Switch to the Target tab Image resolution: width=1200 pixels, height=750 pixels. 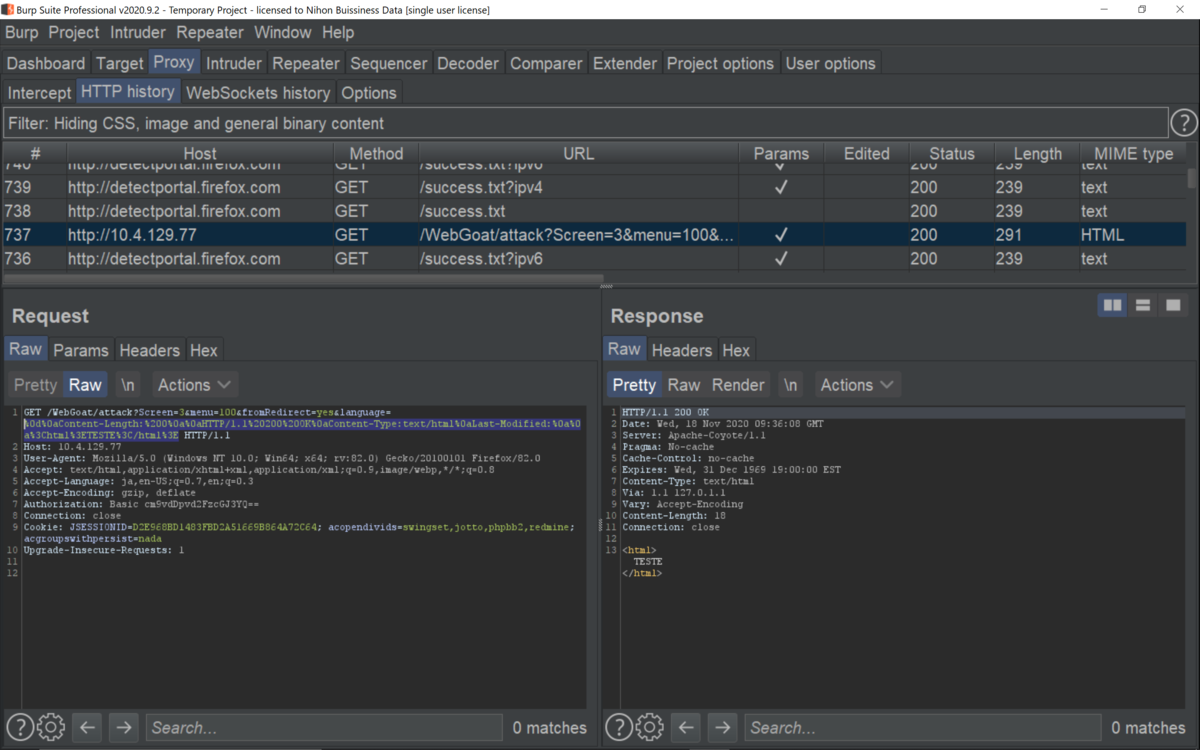pos(120,63)
